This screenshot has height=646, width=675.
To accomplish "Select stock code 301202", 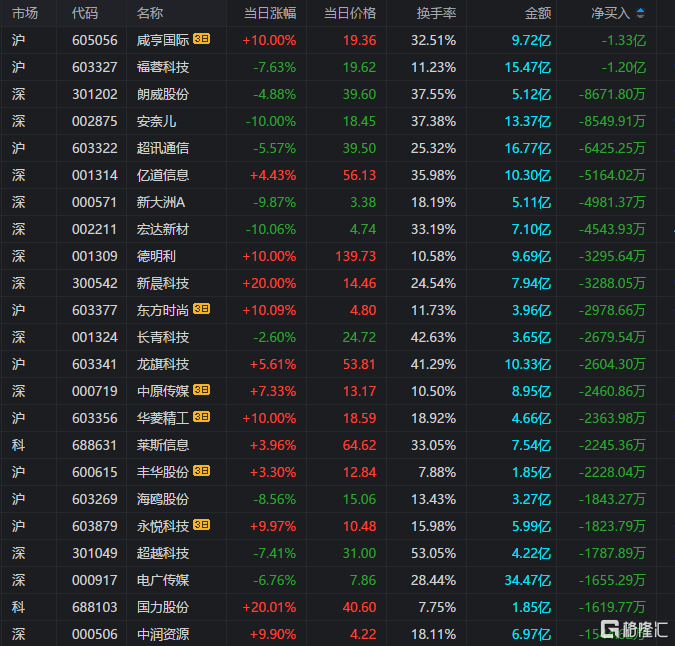I will tap(95, 94).
